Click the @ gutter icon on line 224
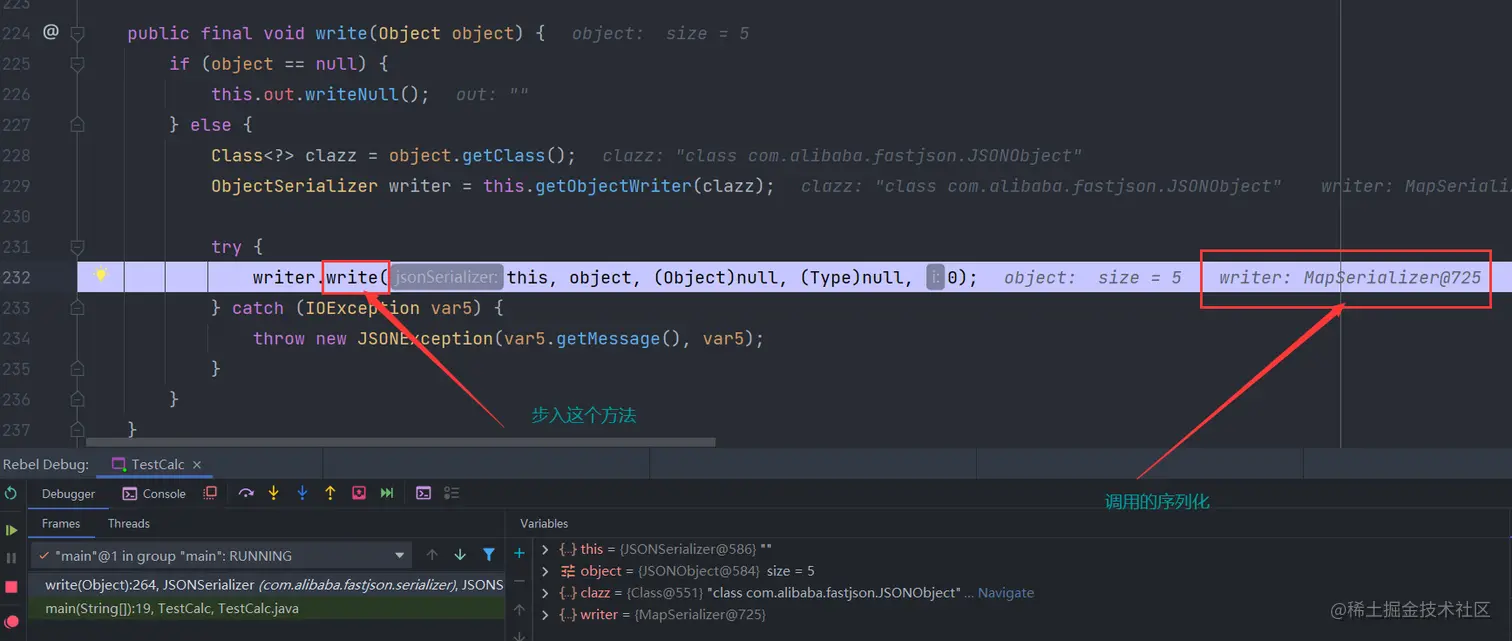The height and width of the screenshot is (641, 1512). pyautogui.click(x=50, y=32)
